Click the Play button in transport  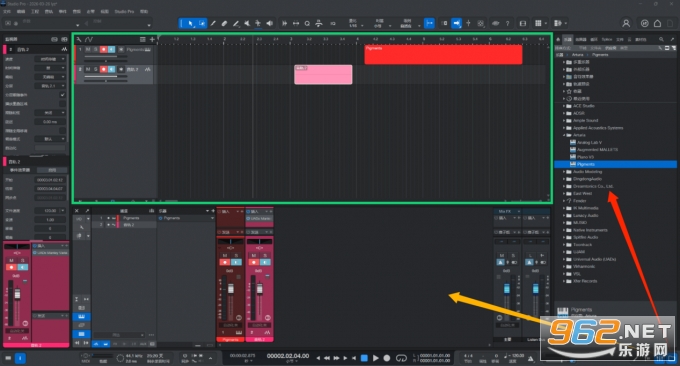click(x=376, y=358)
